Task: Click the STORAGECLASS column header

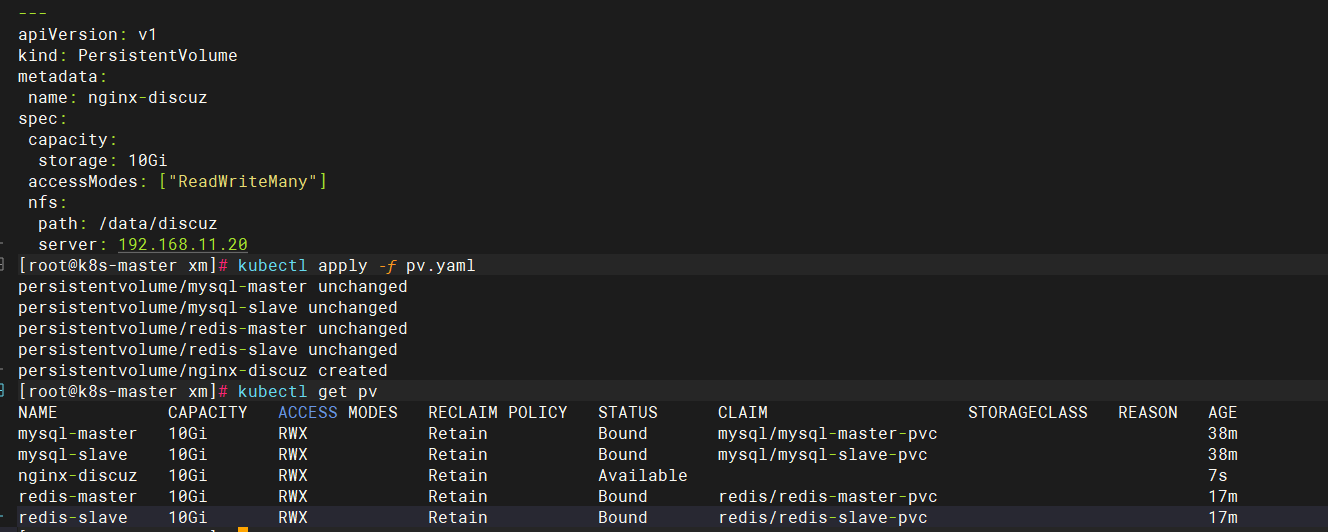Action: point(1028,412)
